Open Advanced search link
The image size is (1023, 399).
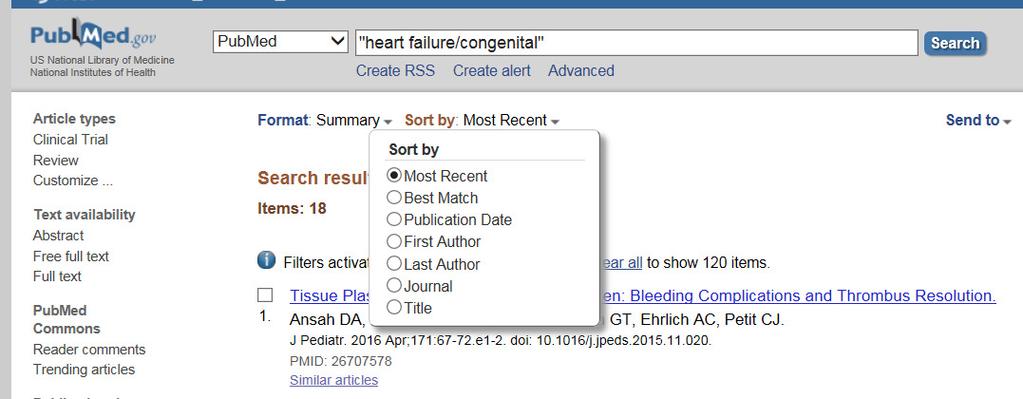(x=581, y=70)
